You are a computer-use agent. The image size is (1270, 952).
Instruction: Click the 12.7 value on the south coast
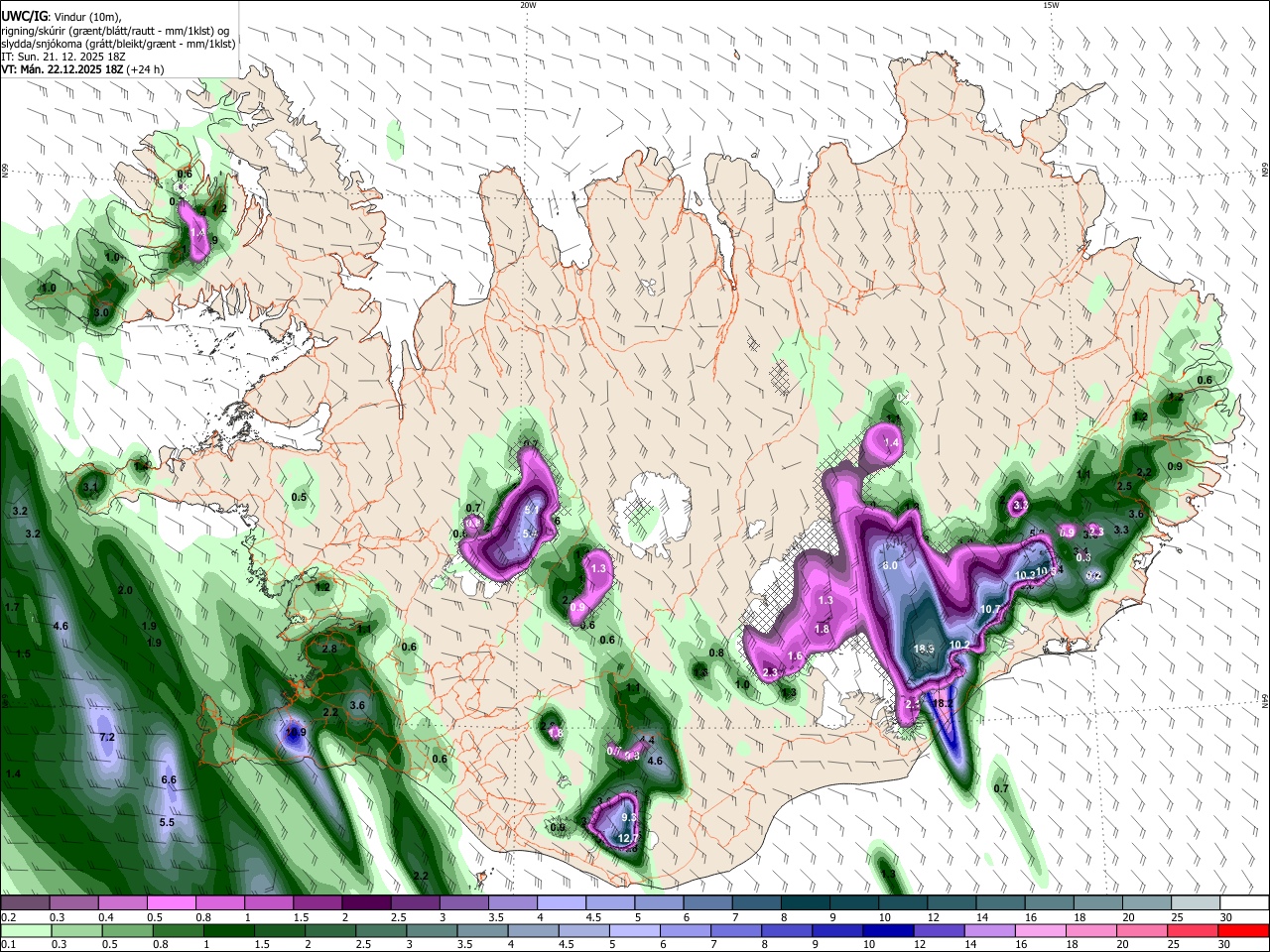click(628, 838)
